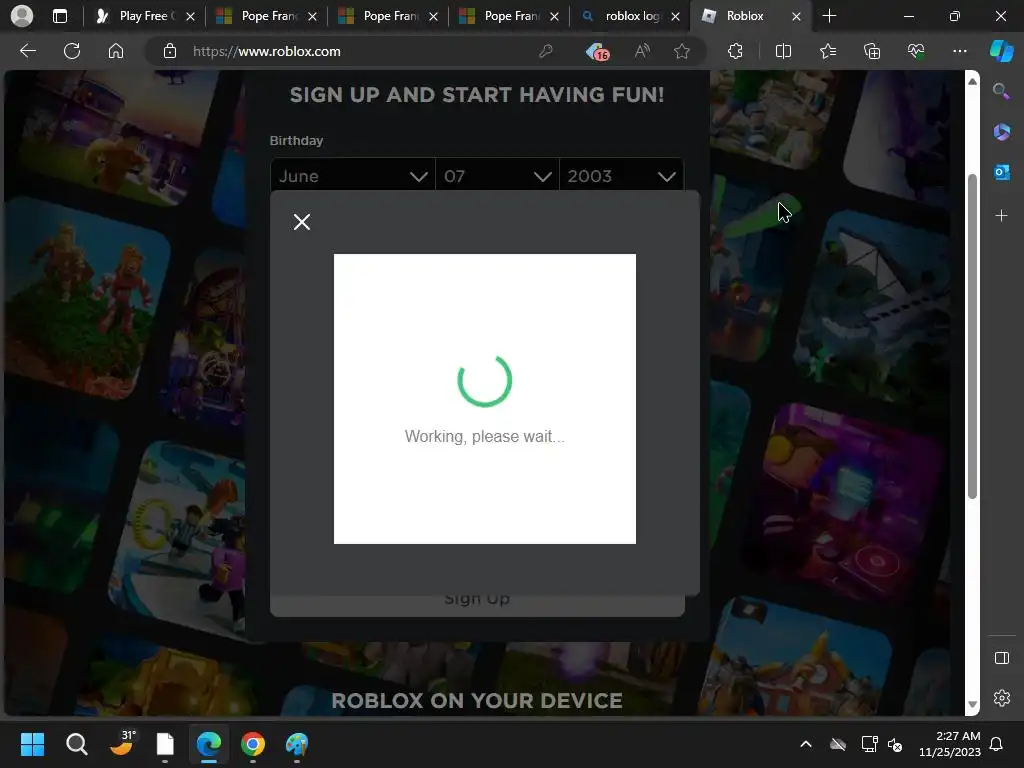Click the Sign Up button
This screenshot has height=768, width=1024.
477,605
